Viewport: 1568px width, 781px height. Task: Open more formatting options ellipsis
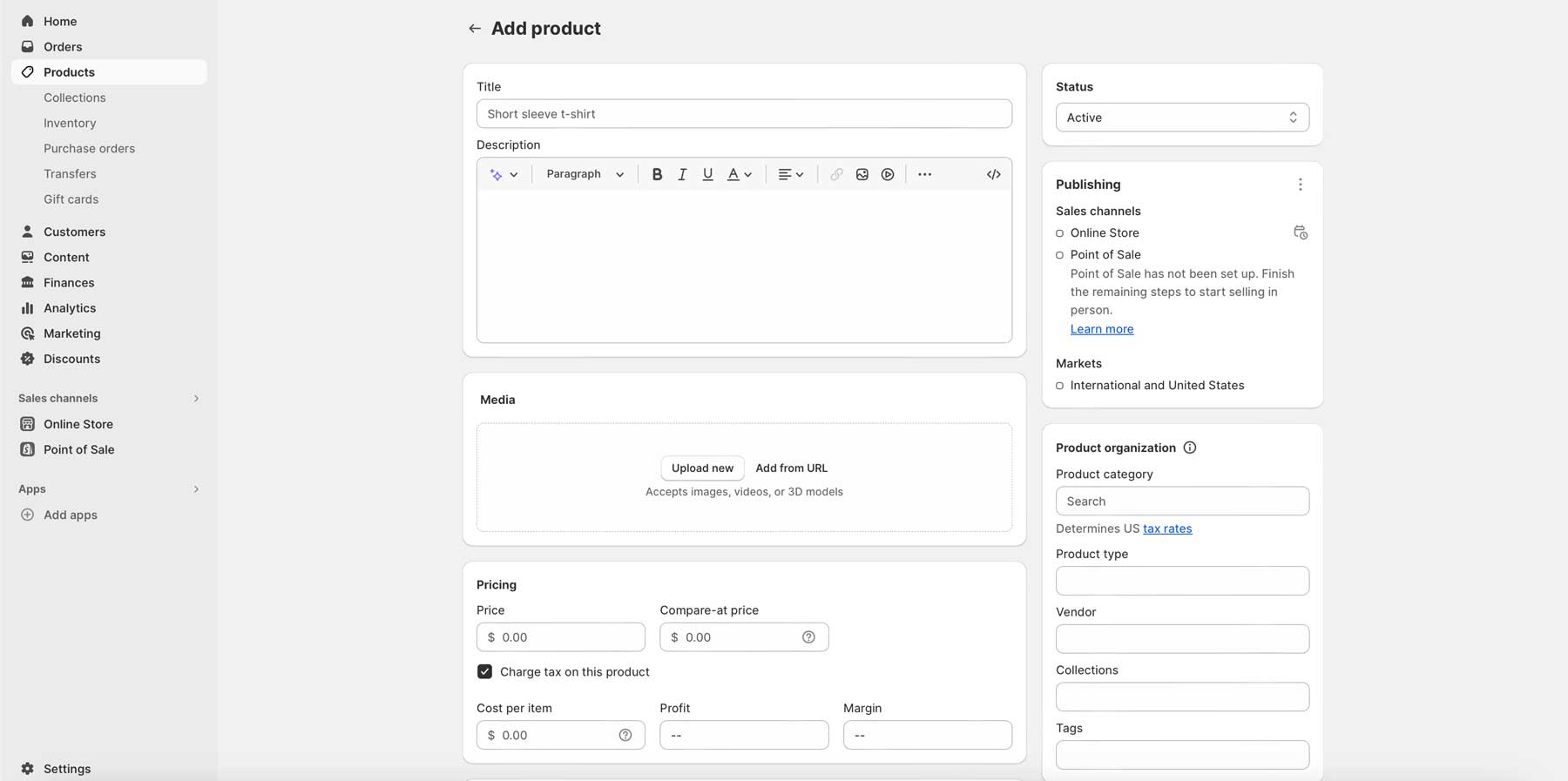point(924,174)
